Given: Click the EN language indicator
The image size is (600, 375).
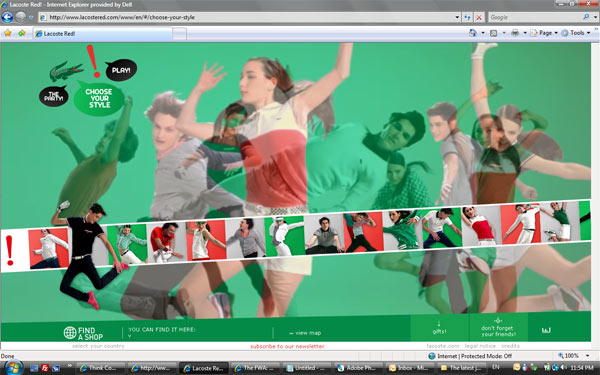Looking at the screenshot, I should [x=496, y=367].
